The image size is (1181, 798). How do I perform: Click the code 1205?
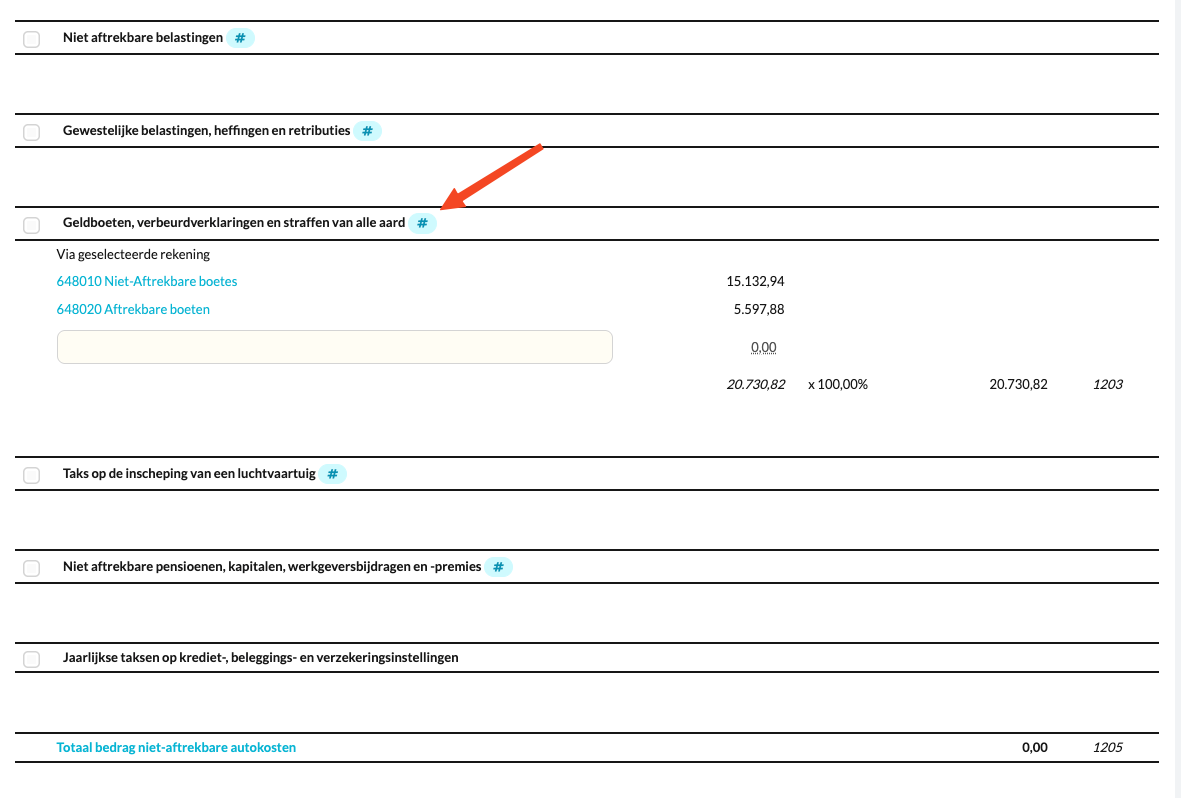(1108, 748)
